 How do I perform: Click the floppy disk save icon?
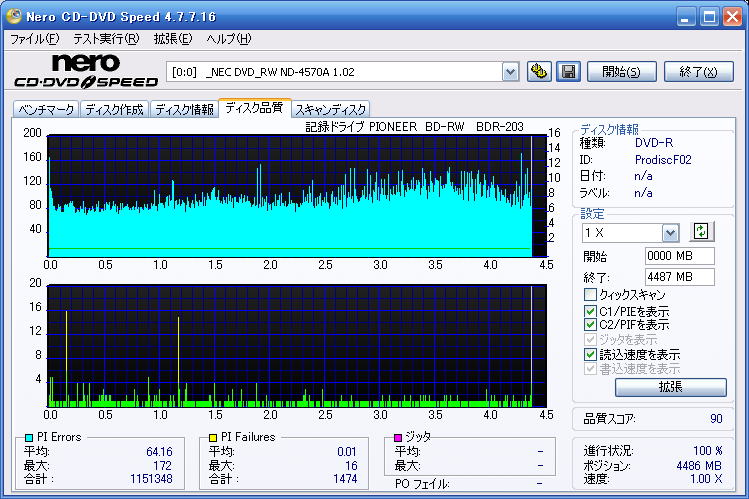click(568, 72)
